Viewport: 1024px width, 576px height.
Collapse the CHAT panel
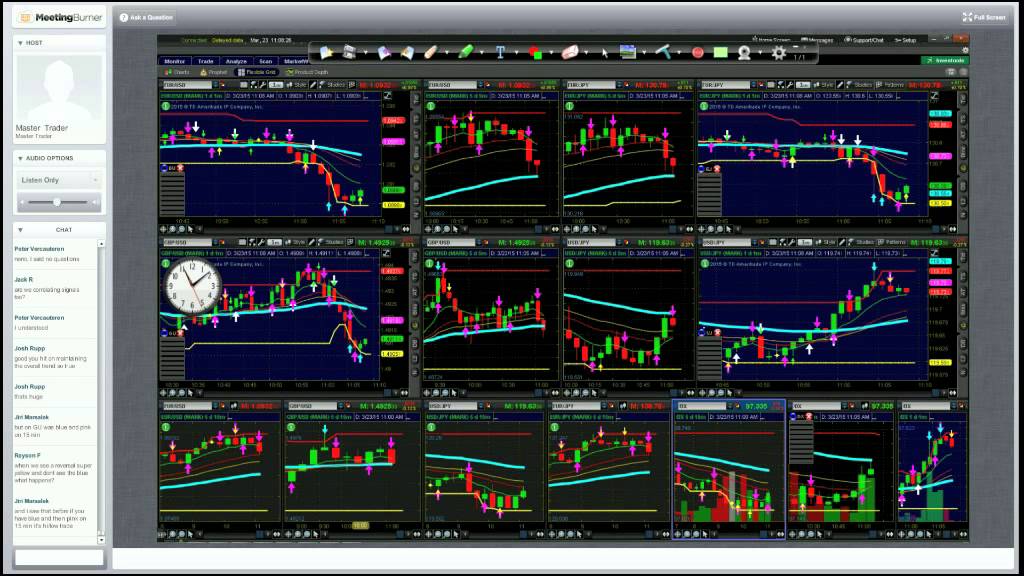pos(20,230)
